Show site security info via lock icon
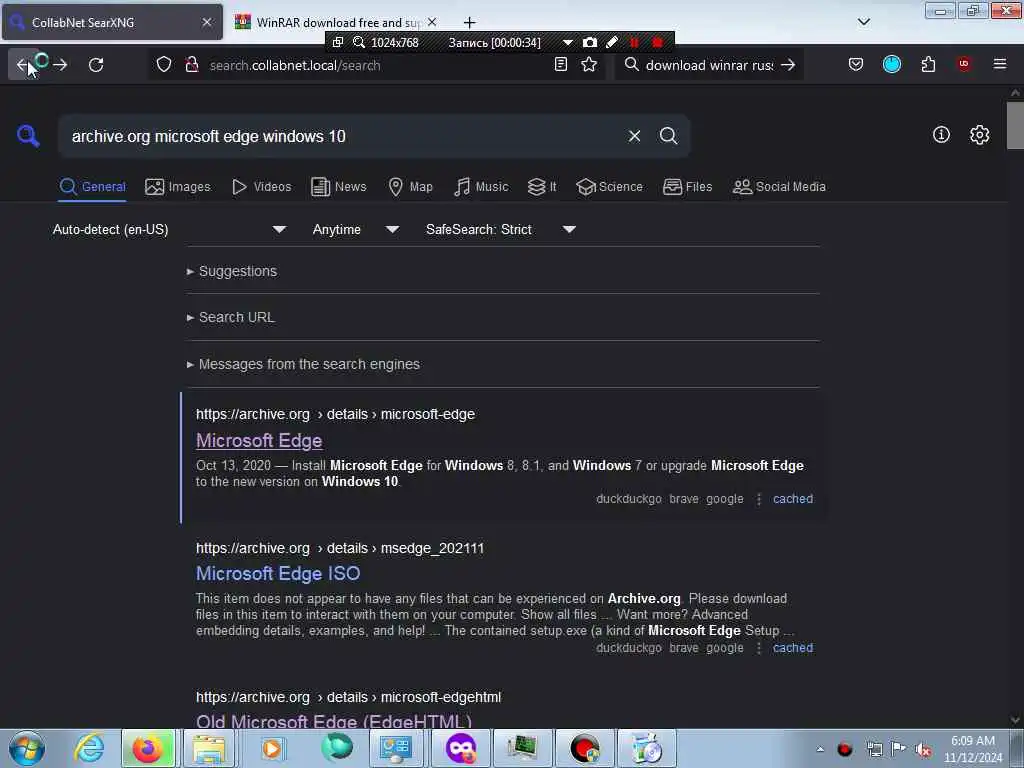Viewport: 1024px width, 768px height. [192, 65]
